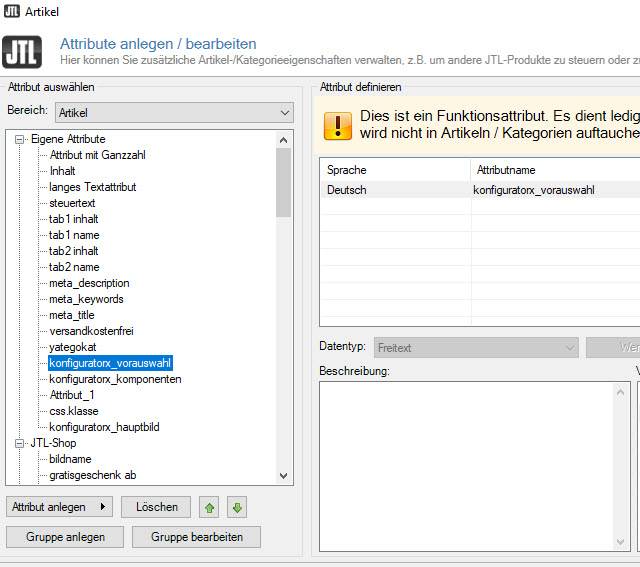Screen dimensions: 640x567
Task: Select langes Textattribut in the tree
Action: pos(93,187)
